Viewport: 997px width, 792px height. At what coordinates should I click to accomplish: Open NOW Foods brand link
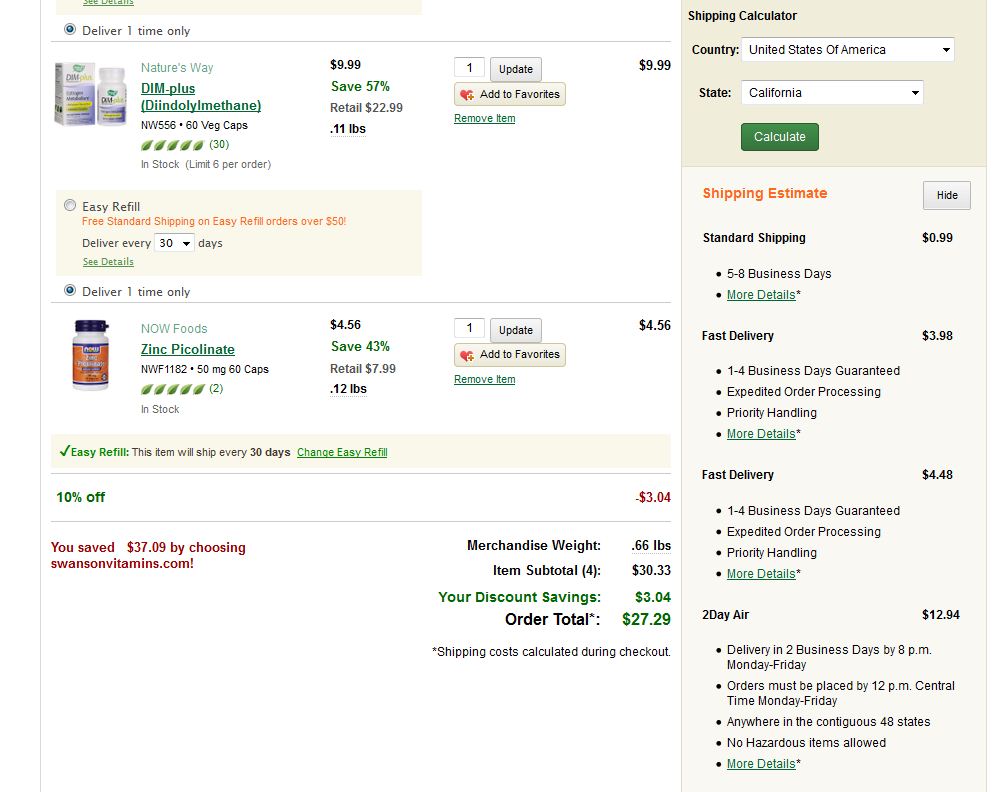174,329
